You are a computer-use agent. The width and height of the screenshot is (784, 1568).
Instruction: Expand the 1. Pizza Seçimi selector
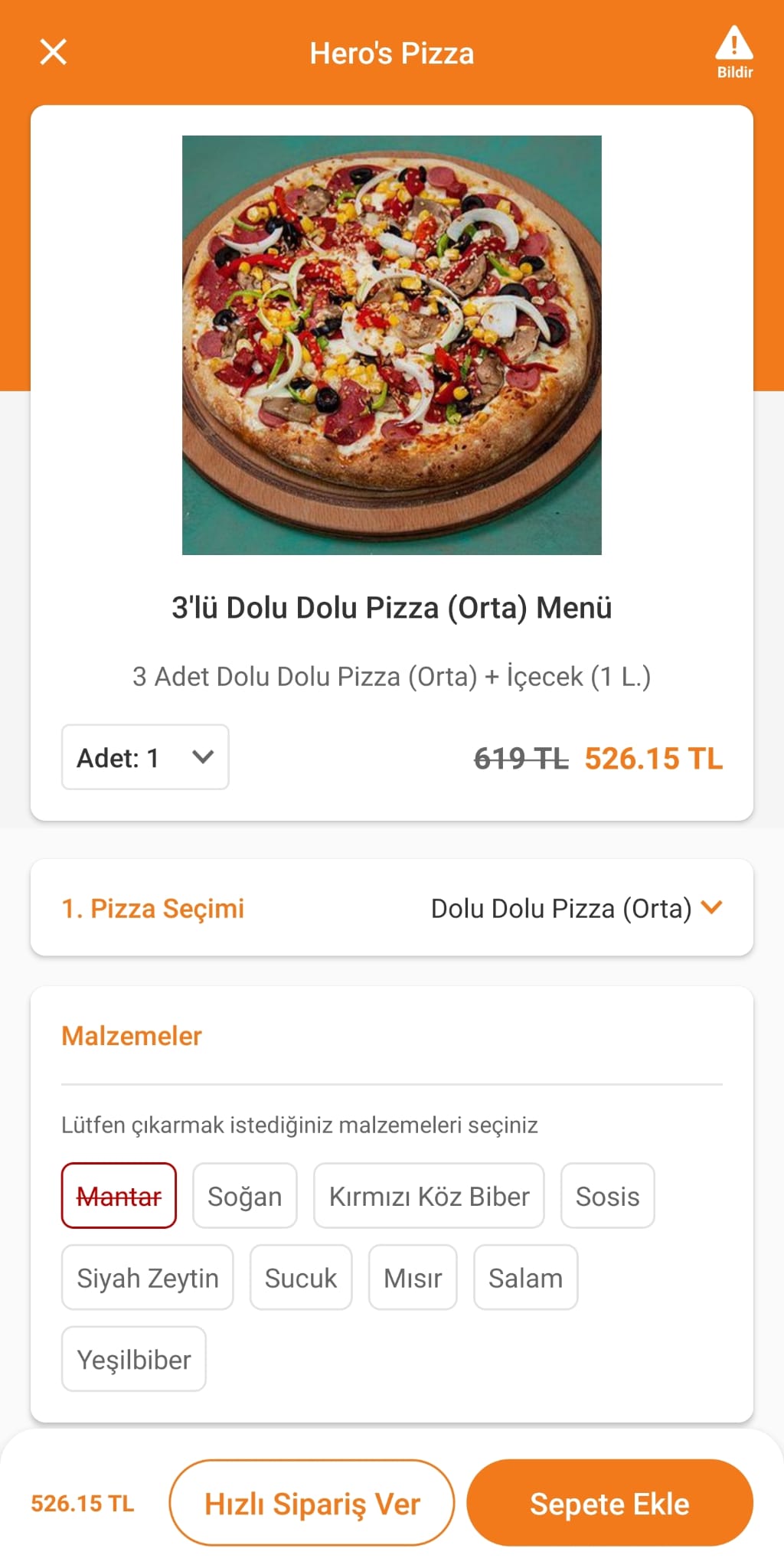(x=392, y=908)
